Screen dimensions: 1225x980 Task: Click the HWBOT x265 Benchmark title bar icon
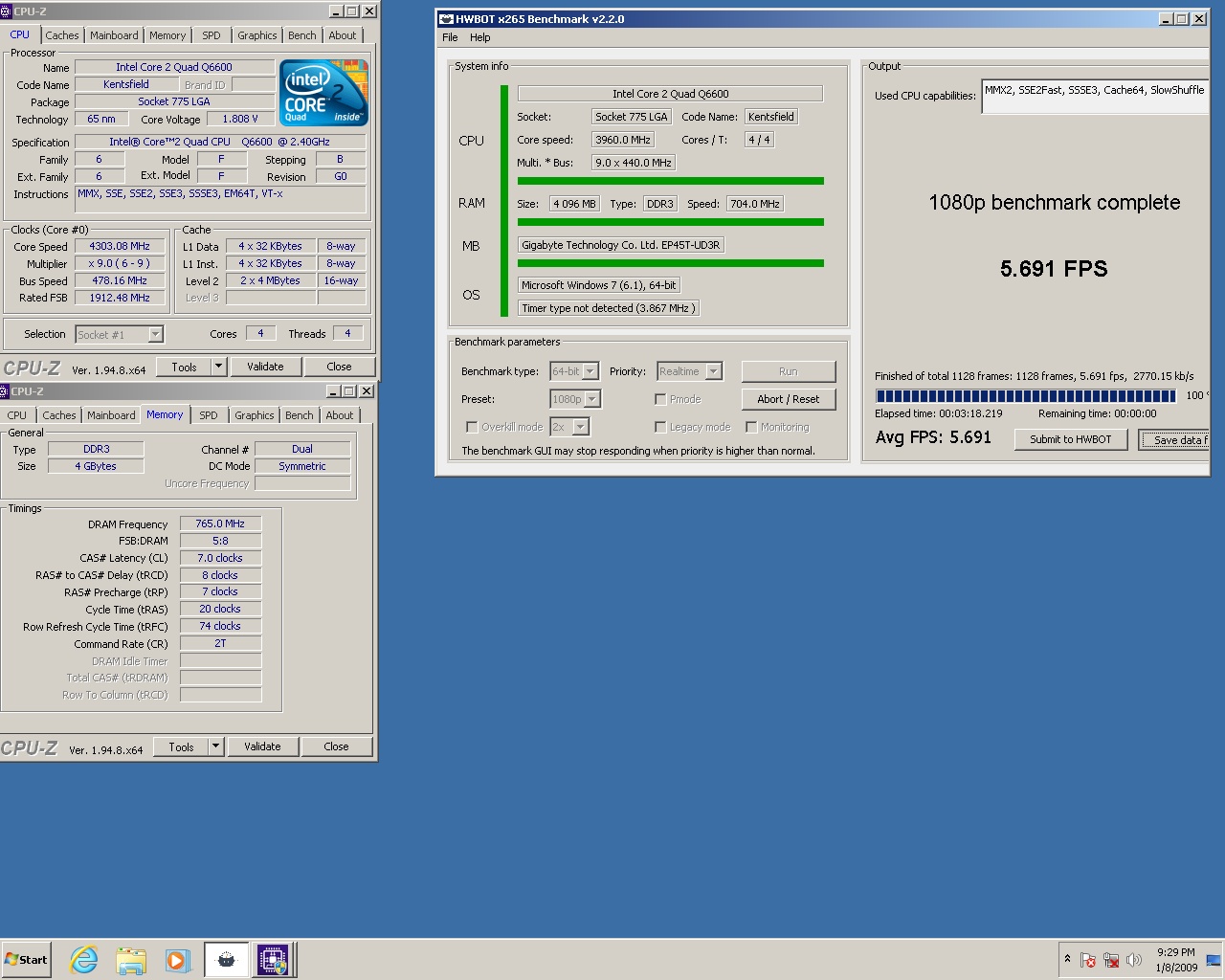pyautogui.click(x=446, y=19)
